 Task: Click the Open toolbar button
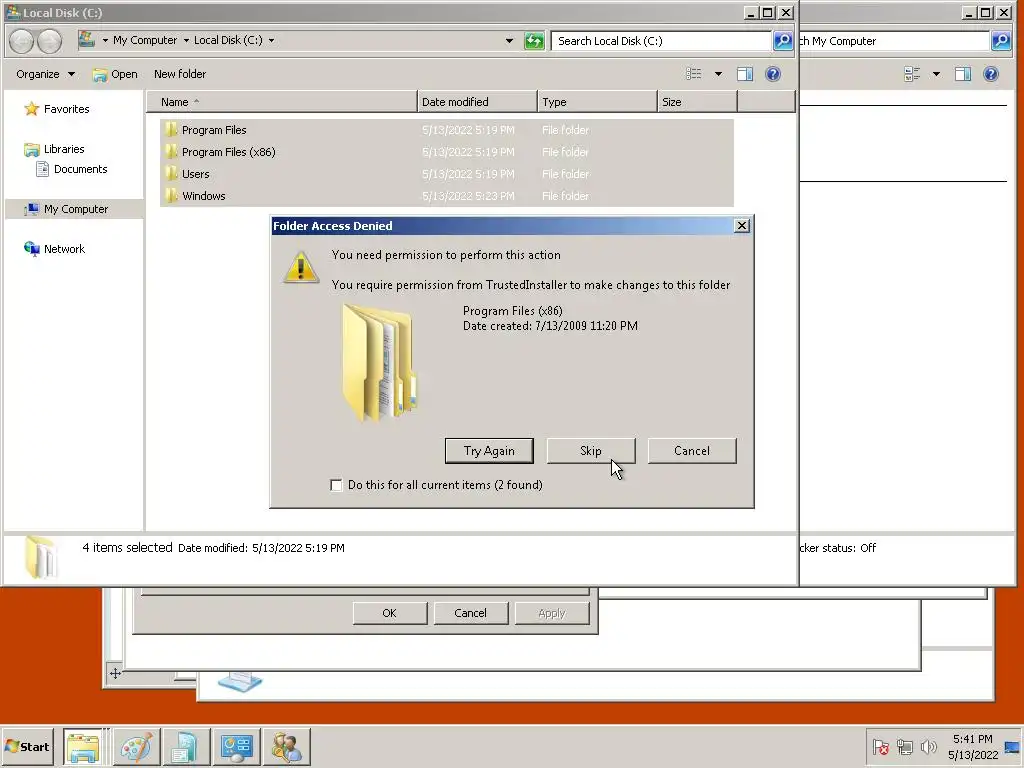[115, 74]
